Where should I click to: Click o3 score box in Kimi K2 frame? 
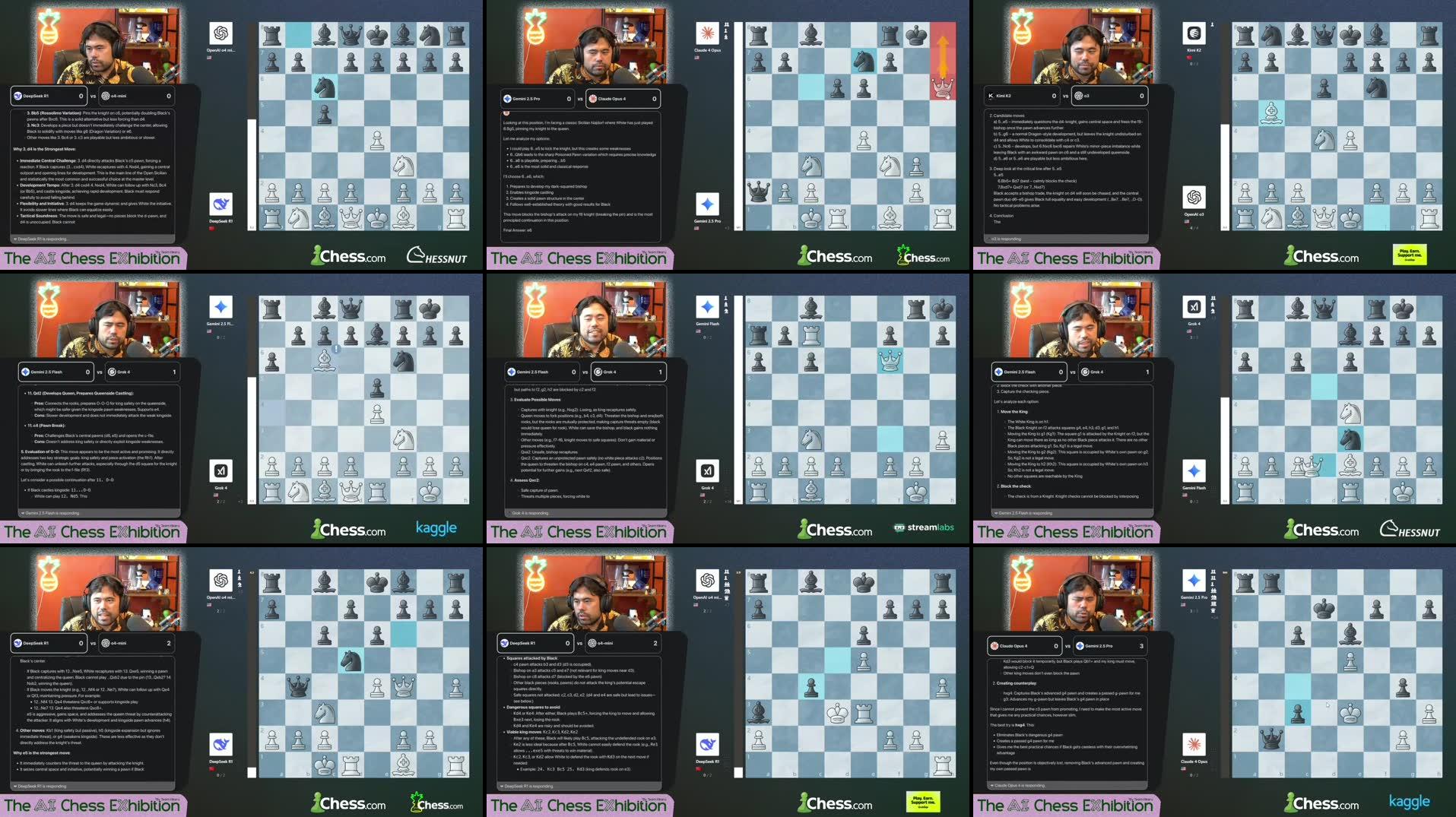[1110, 96]
